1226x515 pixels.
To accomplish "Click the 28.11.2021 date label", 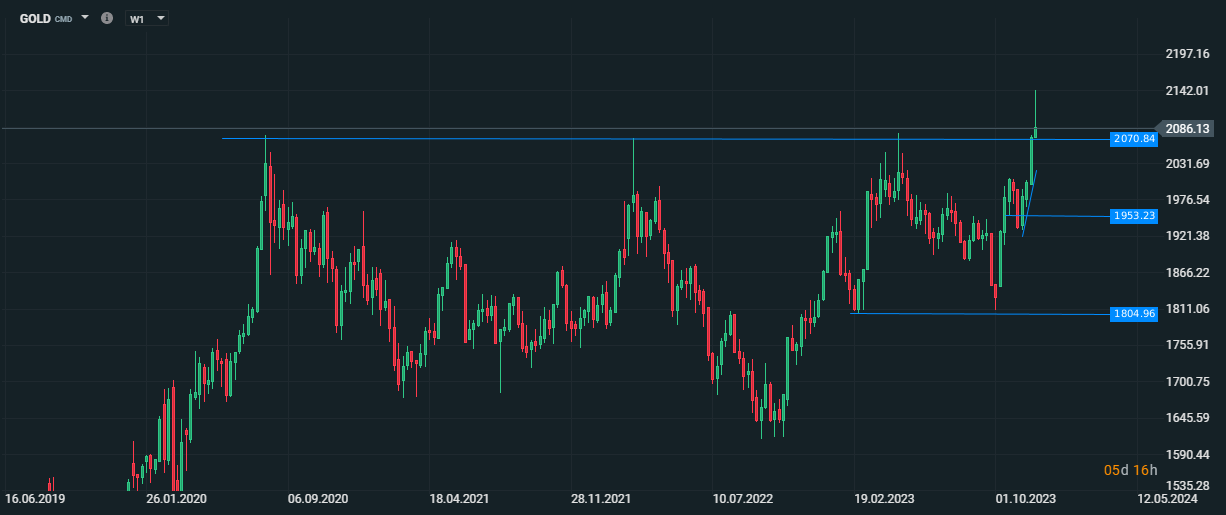I will [x=601, y=498].
